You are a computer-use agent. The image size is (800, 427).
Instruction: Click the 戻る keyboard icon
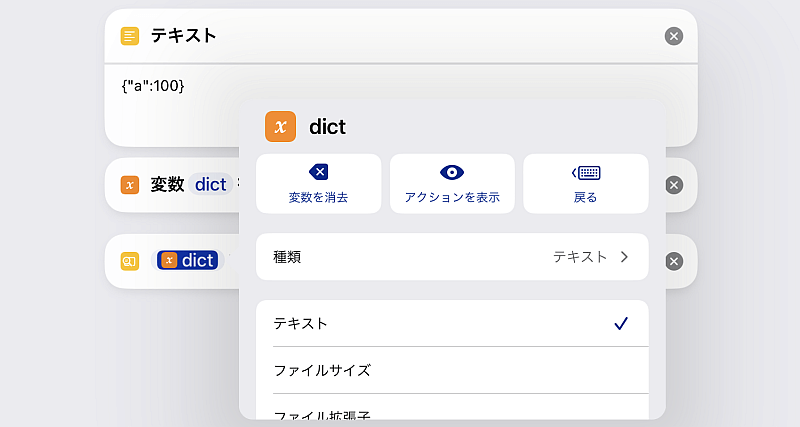[586, 173]
